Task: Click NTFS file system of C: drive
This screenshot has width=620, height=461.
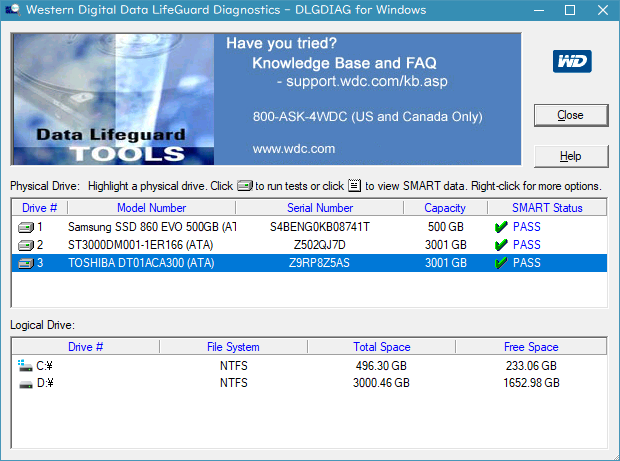Action: tap(234, 366)
